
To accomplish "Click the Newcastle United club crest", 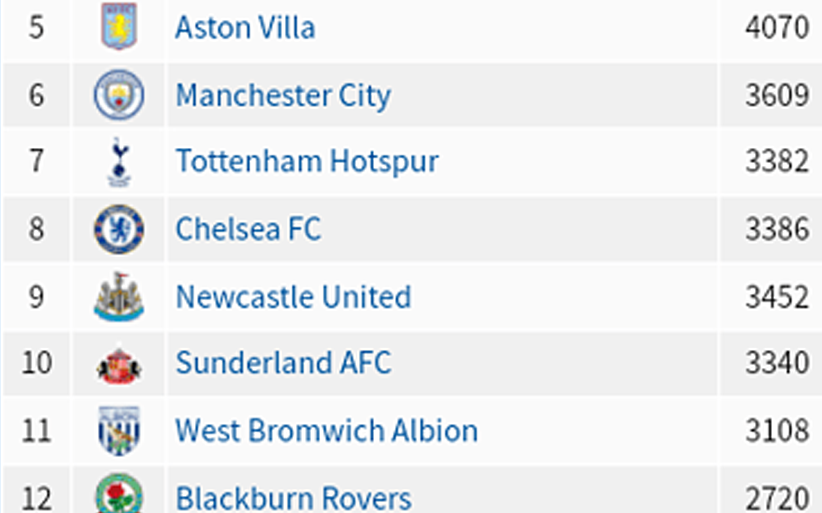I will pos(119,297).
